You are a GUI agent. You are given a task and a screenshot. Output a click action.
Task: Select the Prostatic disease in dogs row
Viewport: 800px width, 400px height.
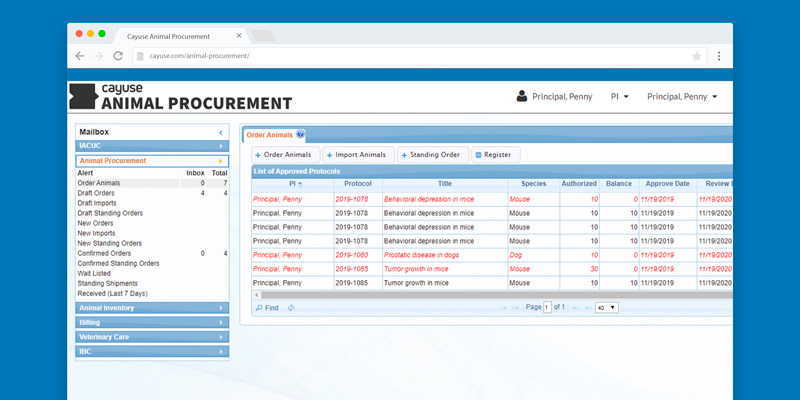pyautogui.click(x=492, y=255)
